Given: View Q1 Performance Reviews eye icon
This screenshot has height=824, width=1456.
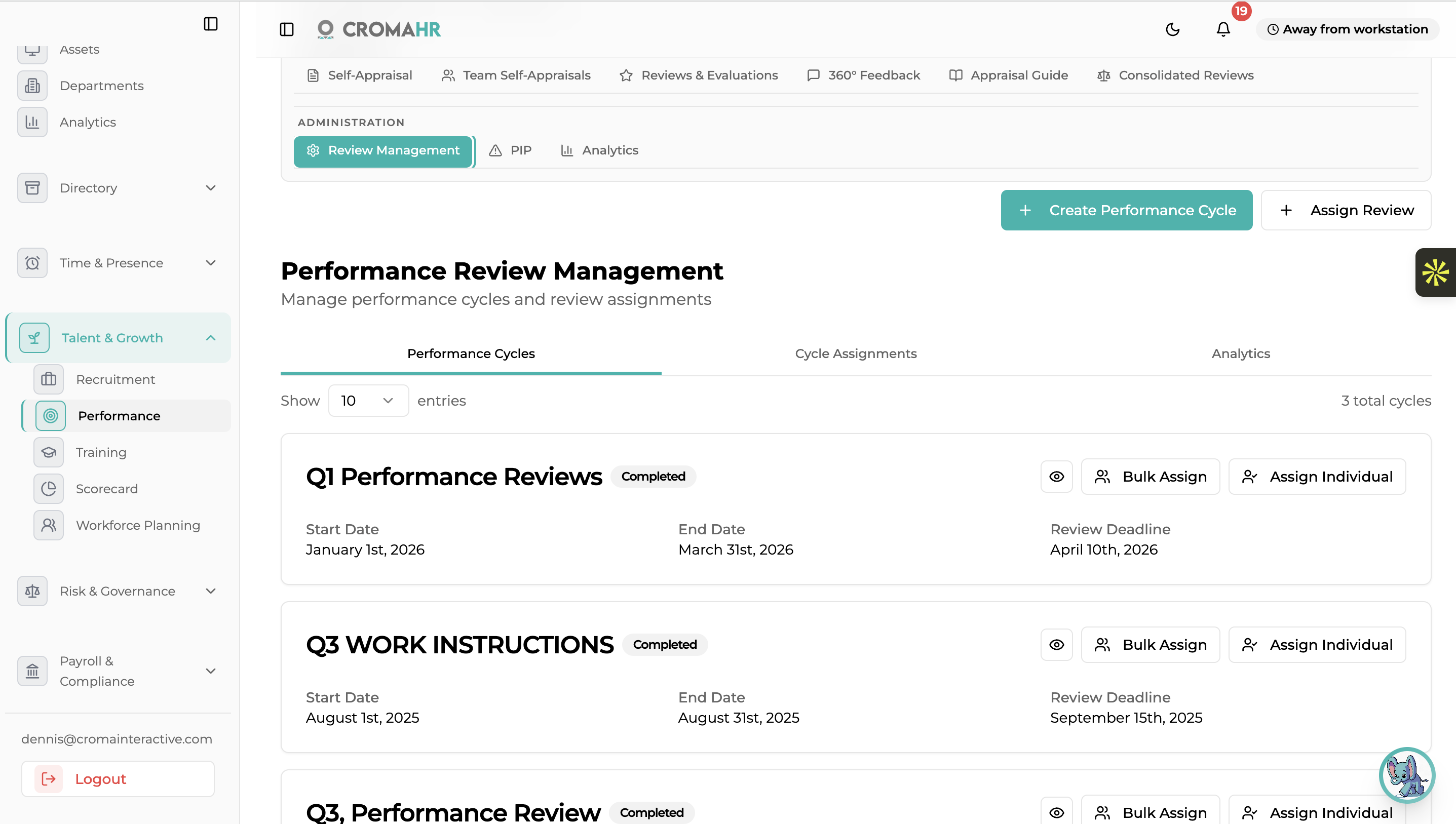Looking at the screenshot, I should click(x=1056, y=477).
